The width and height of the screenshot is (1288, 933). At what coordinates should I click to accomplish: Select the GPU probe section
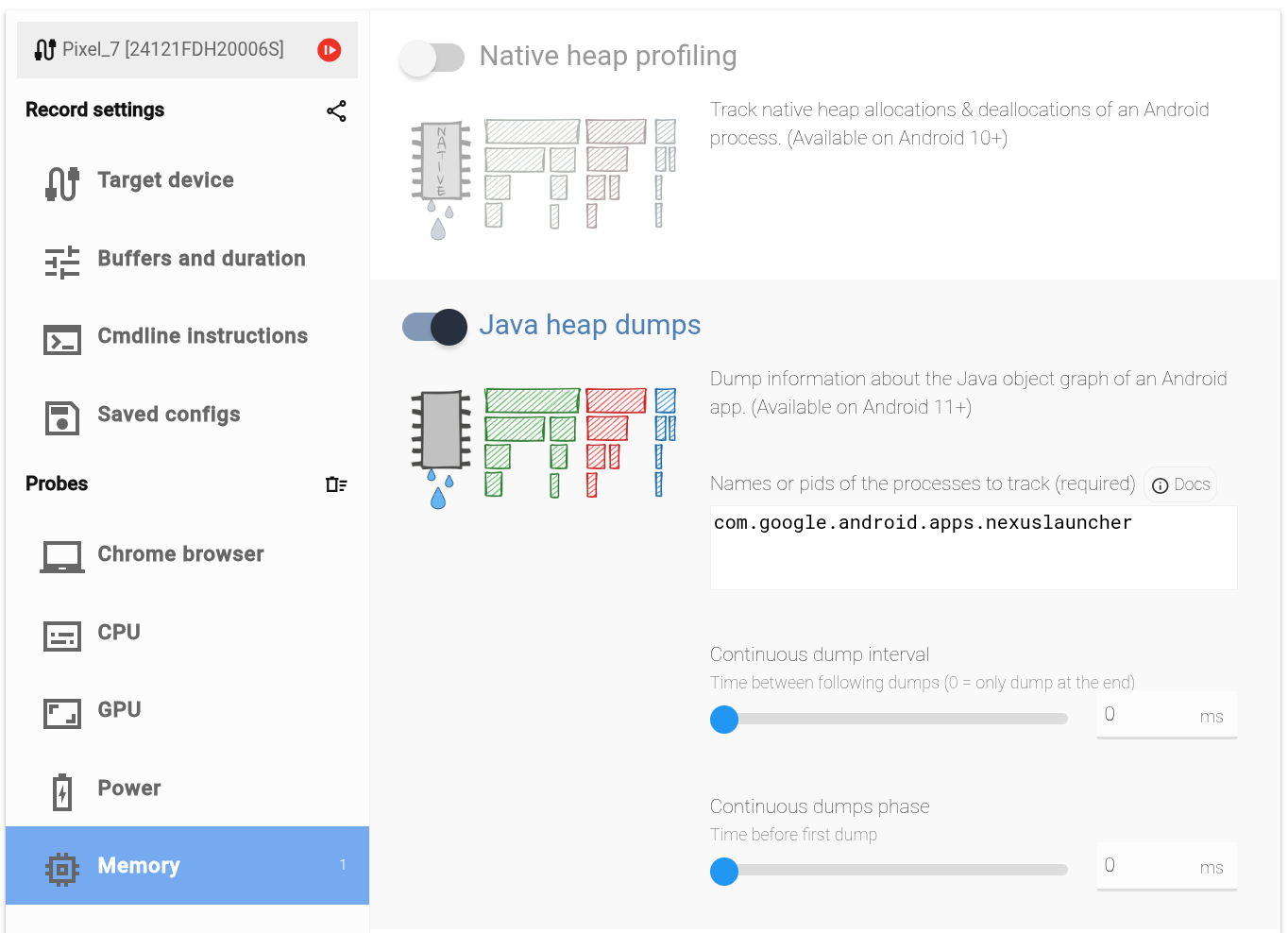119,710
